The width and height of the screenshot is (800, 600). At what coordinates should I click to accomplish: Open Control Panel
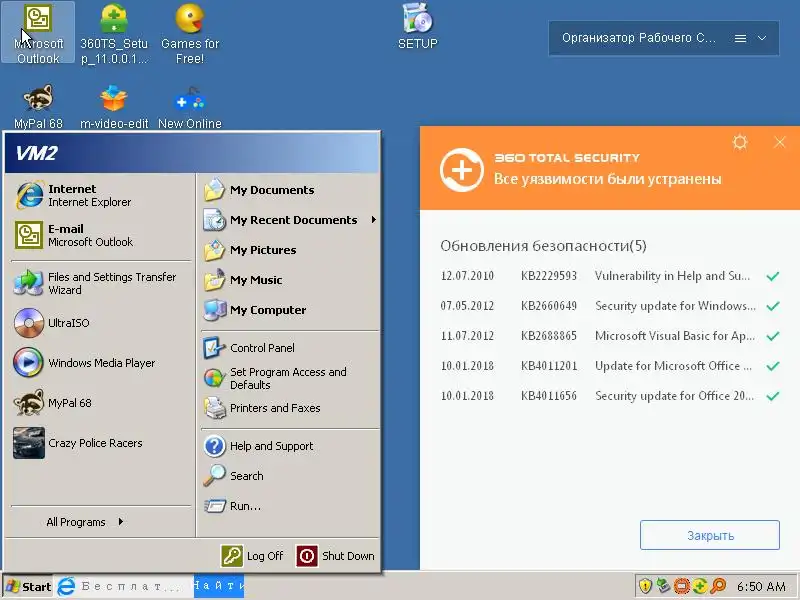tap(290, 348)
